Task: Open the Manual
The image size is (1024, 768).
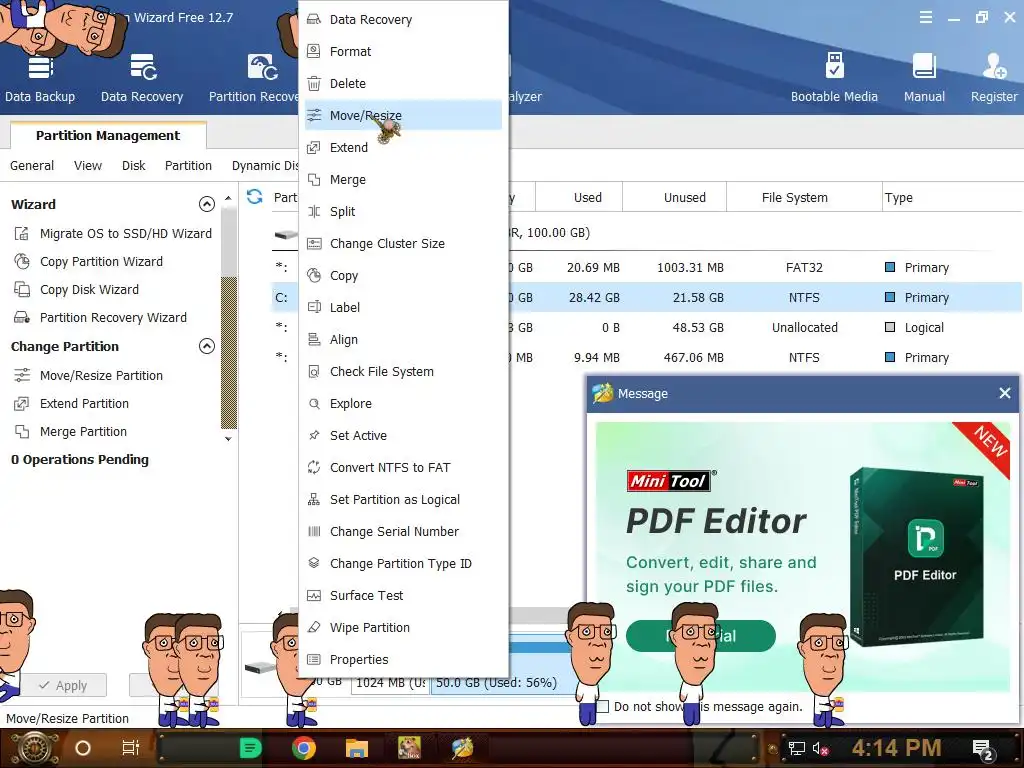Action: [924, 78]
